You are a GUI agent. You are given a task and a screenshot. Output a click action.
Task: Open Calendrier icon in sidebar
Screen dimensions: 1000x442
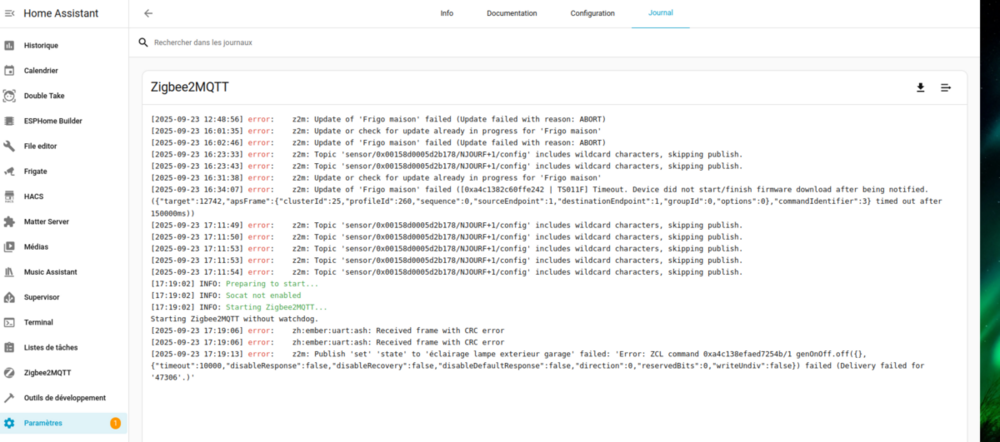(x=9, y=71)
